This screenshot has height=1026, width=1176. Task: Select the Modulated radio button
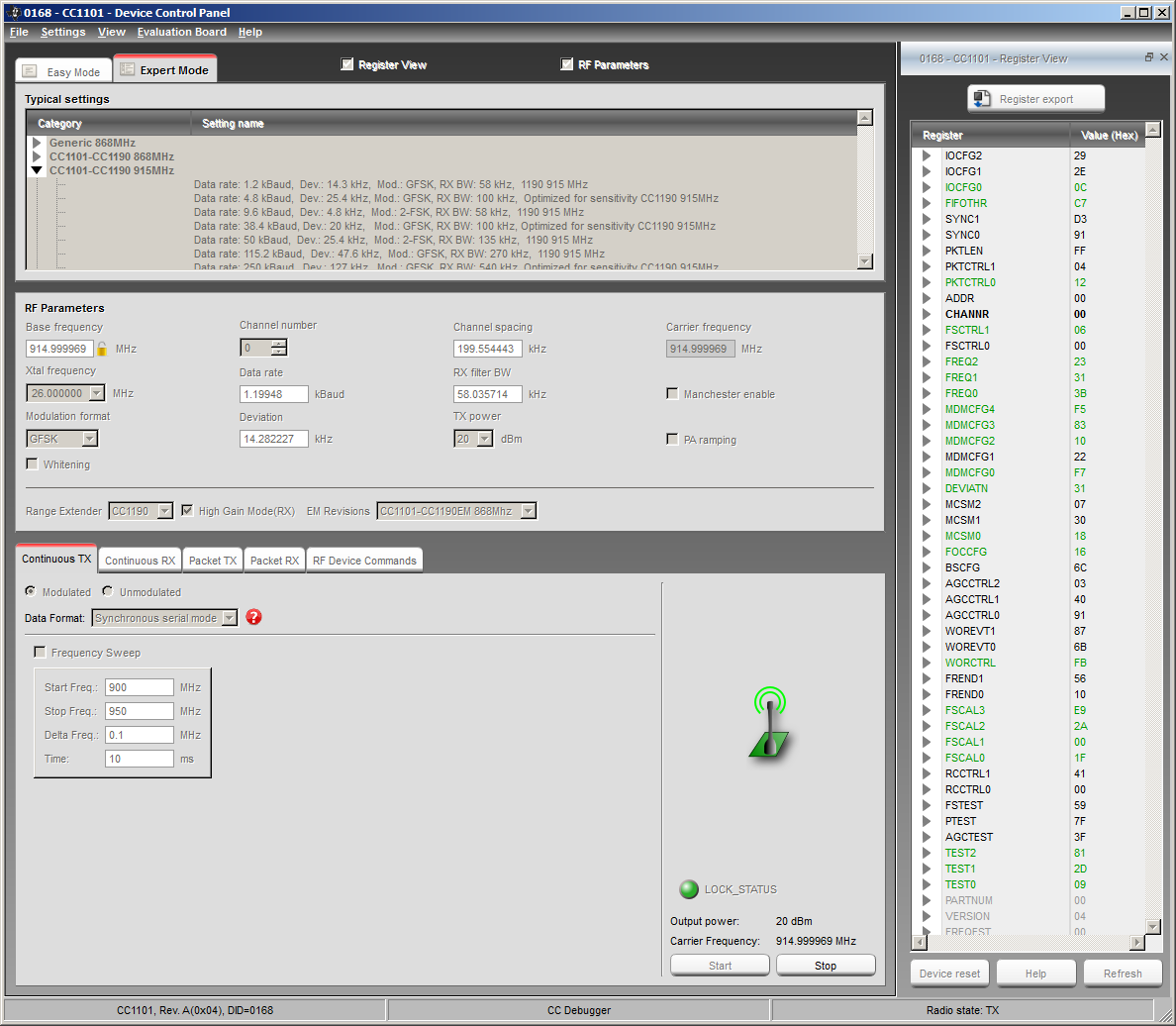point(31,591)
